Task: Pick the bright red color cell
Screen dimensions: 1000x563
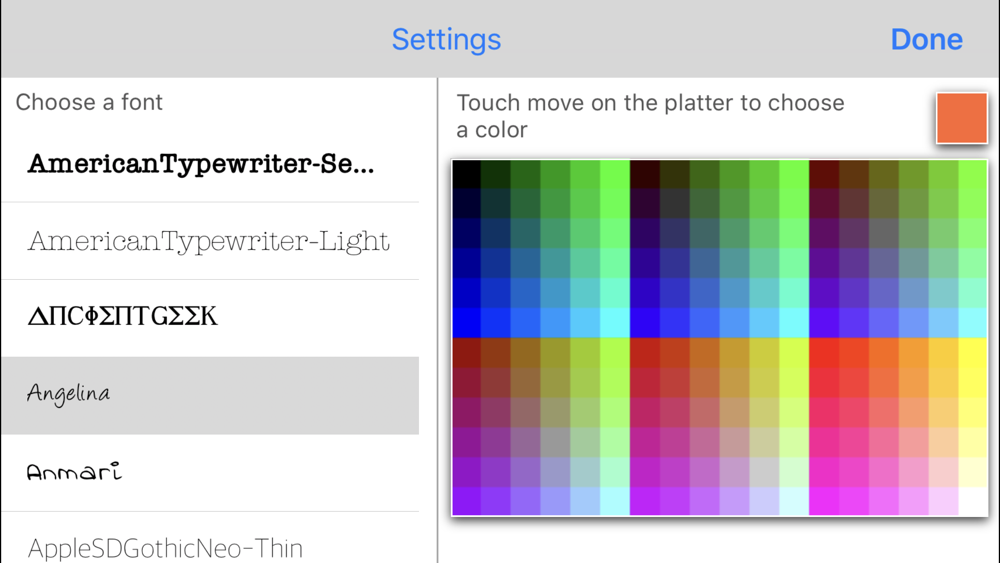Action: coord(823,353)
